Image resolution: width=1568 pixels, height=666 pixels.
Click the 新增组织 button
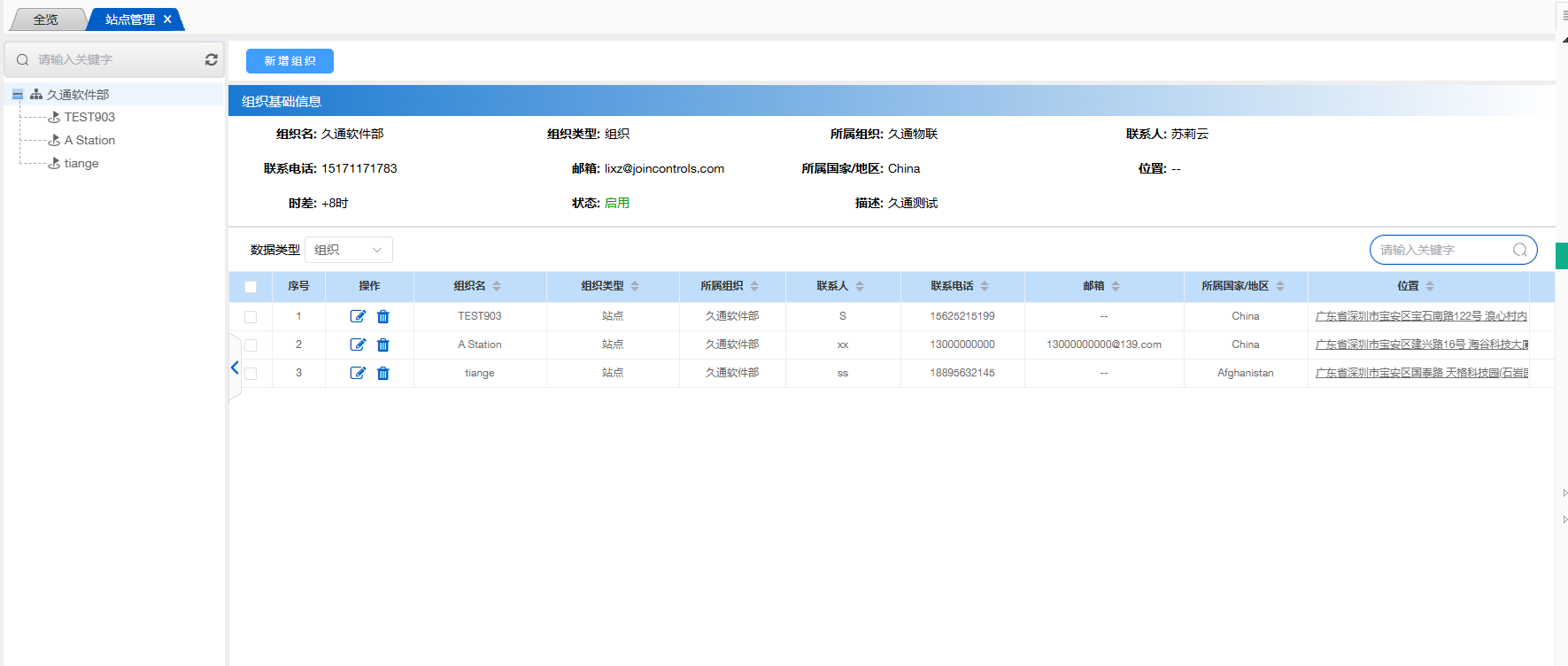tap(290, 61)
